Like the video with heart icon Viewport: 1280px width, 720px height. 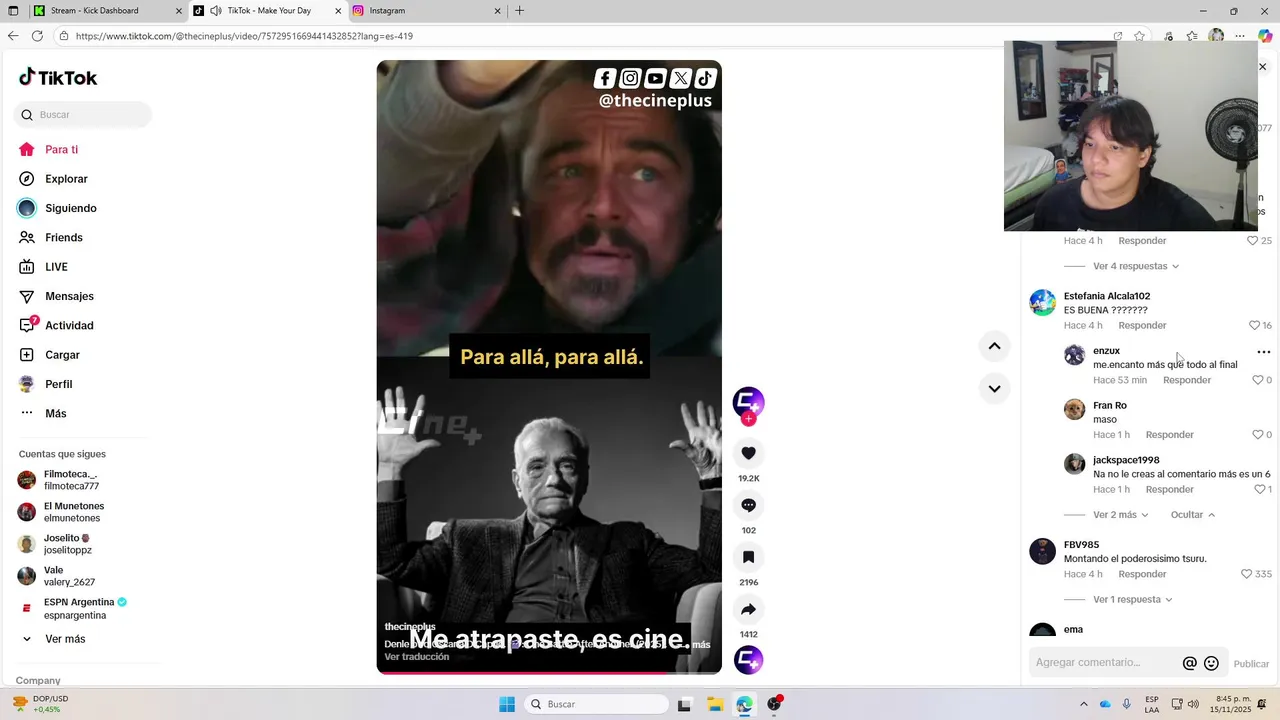(x=748, y=453)
